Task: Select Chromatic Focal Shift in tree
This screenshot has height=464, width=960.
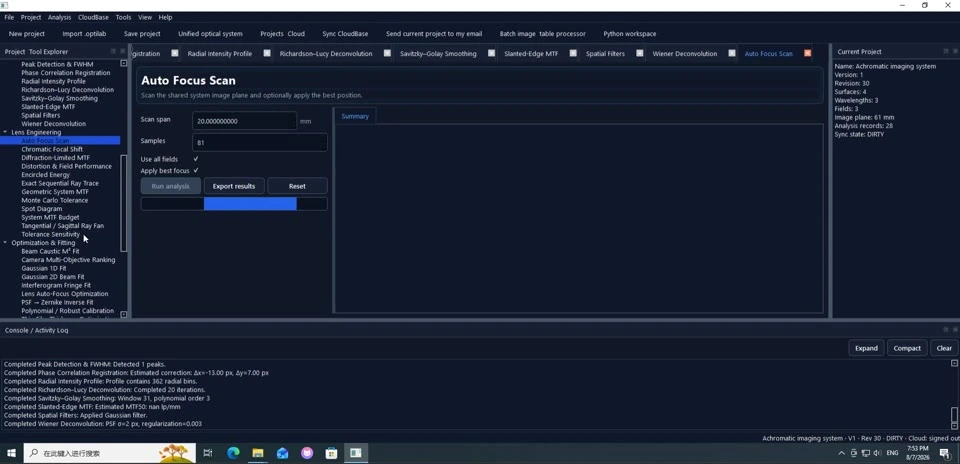Action: coord(52,149)
